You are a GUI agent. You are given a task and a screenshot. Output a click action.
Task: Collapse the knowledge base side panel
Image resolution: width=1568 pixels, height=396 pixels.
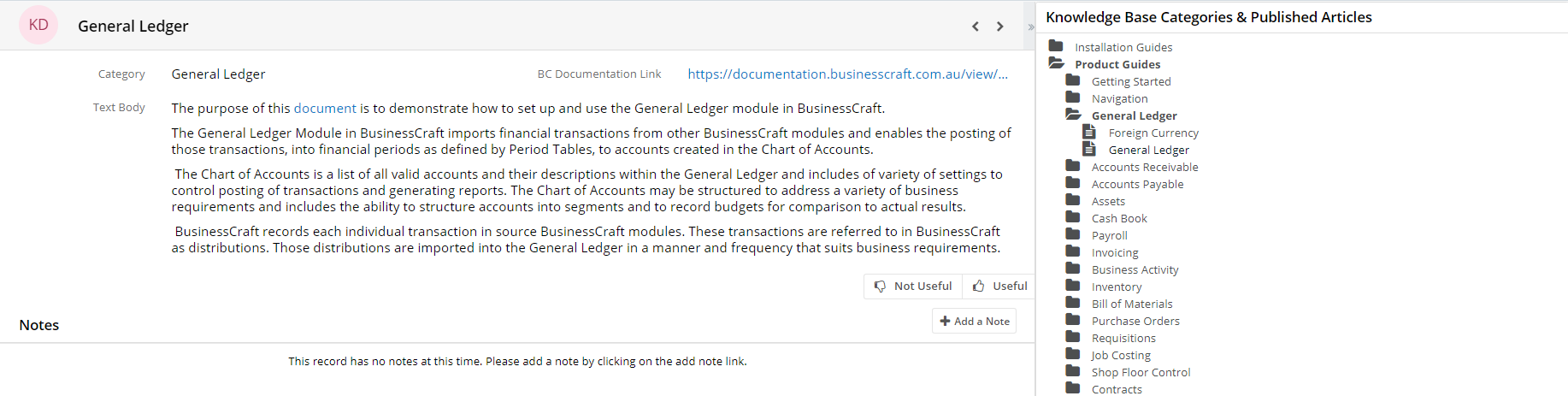pyautogui.click(x=1030, y=27)
